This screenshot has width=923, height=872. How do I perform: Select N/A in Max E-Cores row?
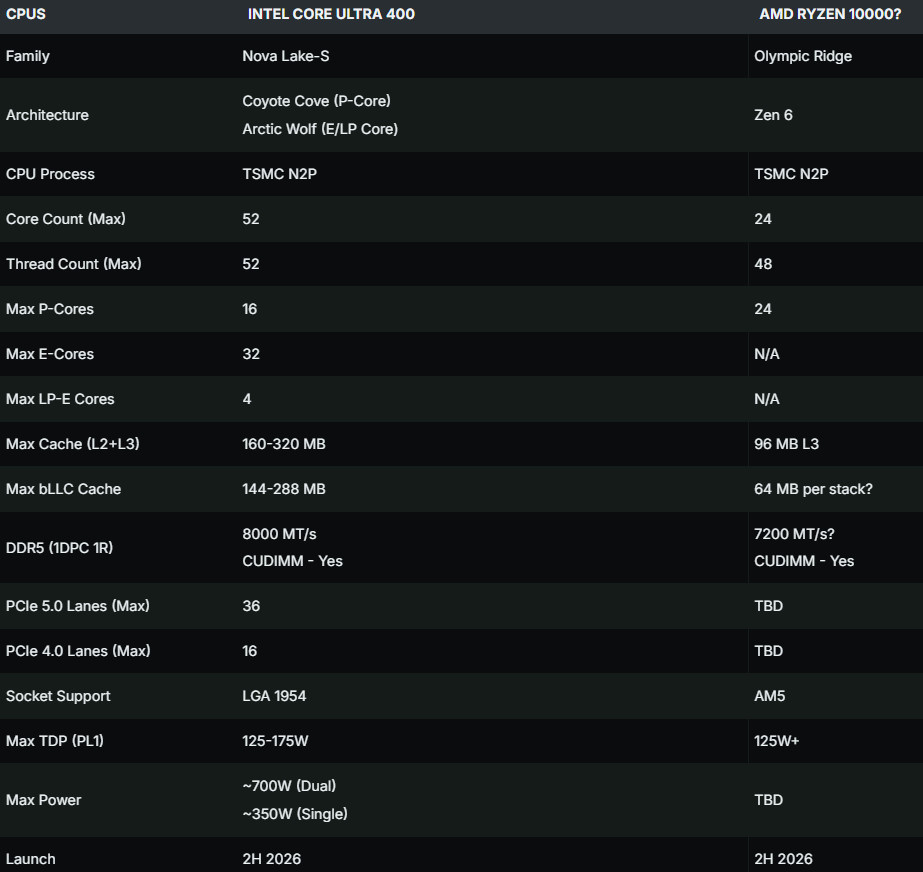(766, 354)
